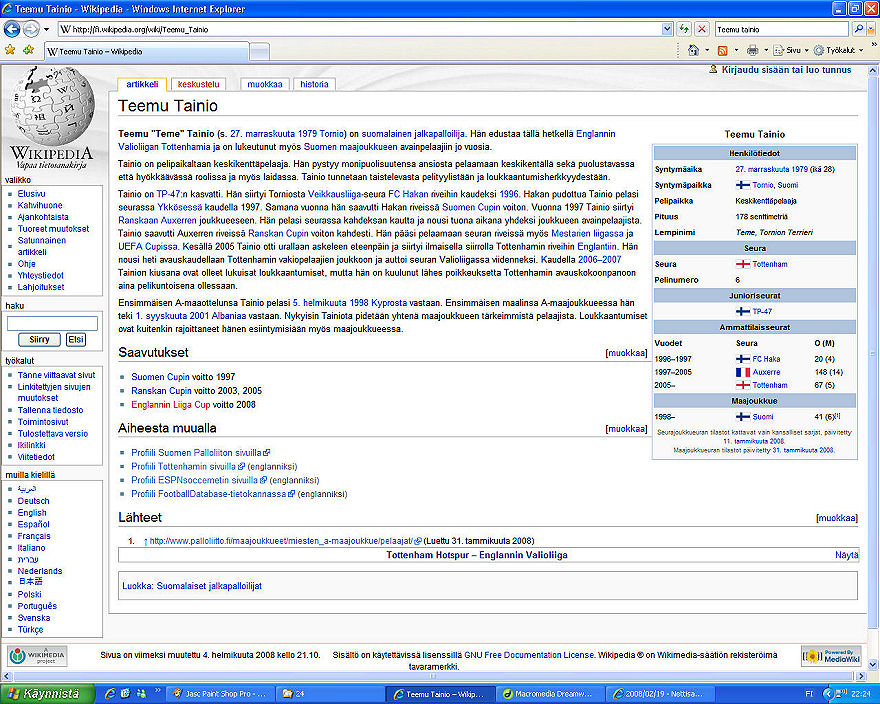880x704 pixels.
Task: Open the Print button dropdown arrow
Action: [766, 50]
